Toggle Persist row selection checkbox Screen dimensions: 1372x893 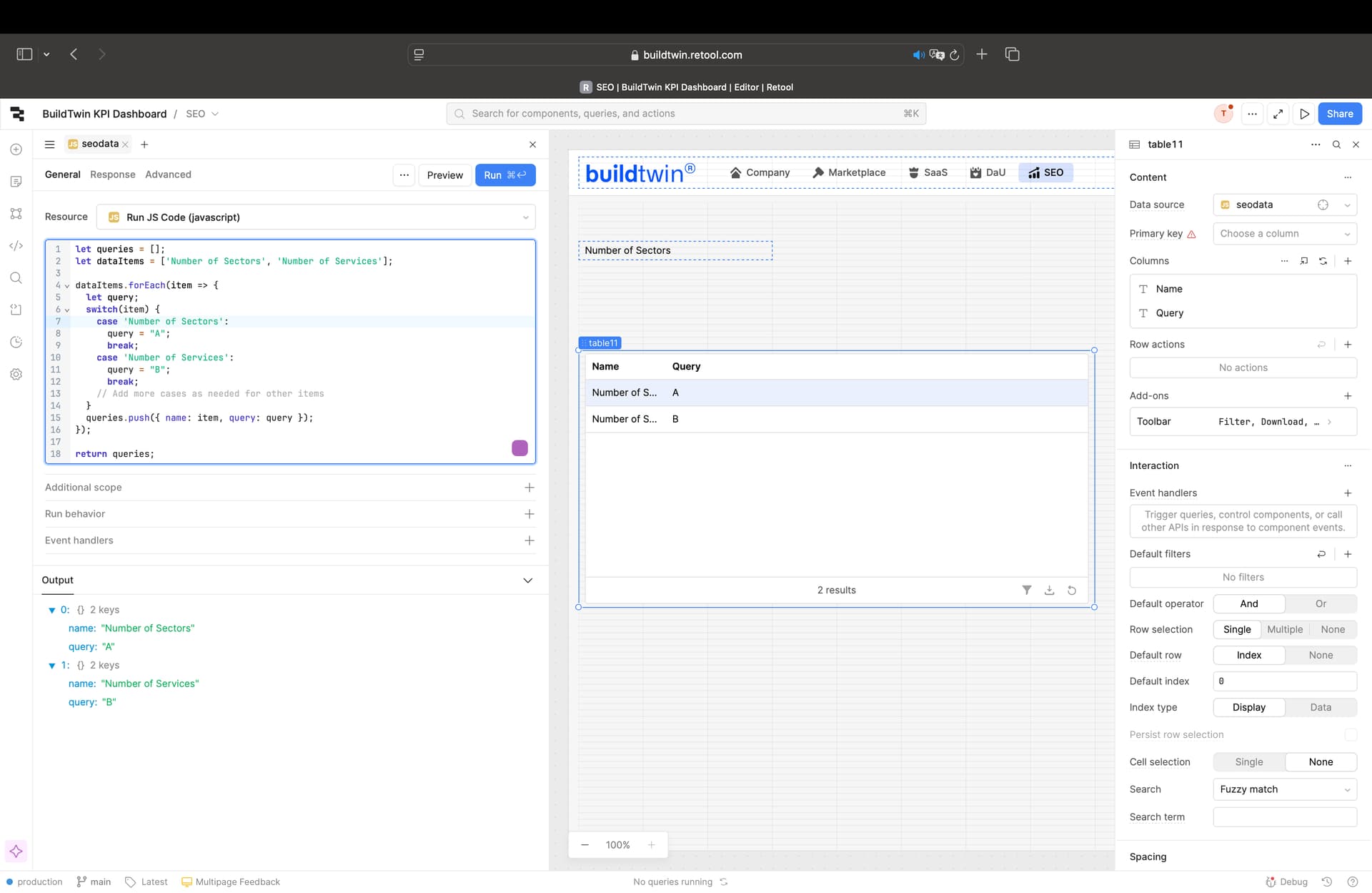[1350, 735]
